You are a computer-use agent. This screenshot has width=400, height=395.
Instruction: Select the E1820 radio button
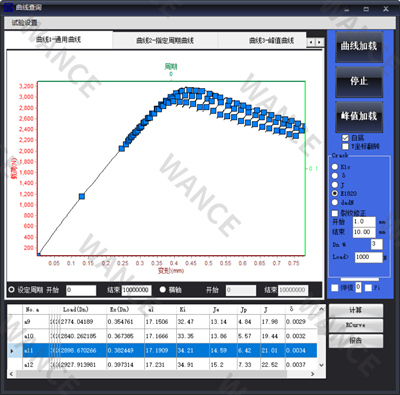pos(335,193)
